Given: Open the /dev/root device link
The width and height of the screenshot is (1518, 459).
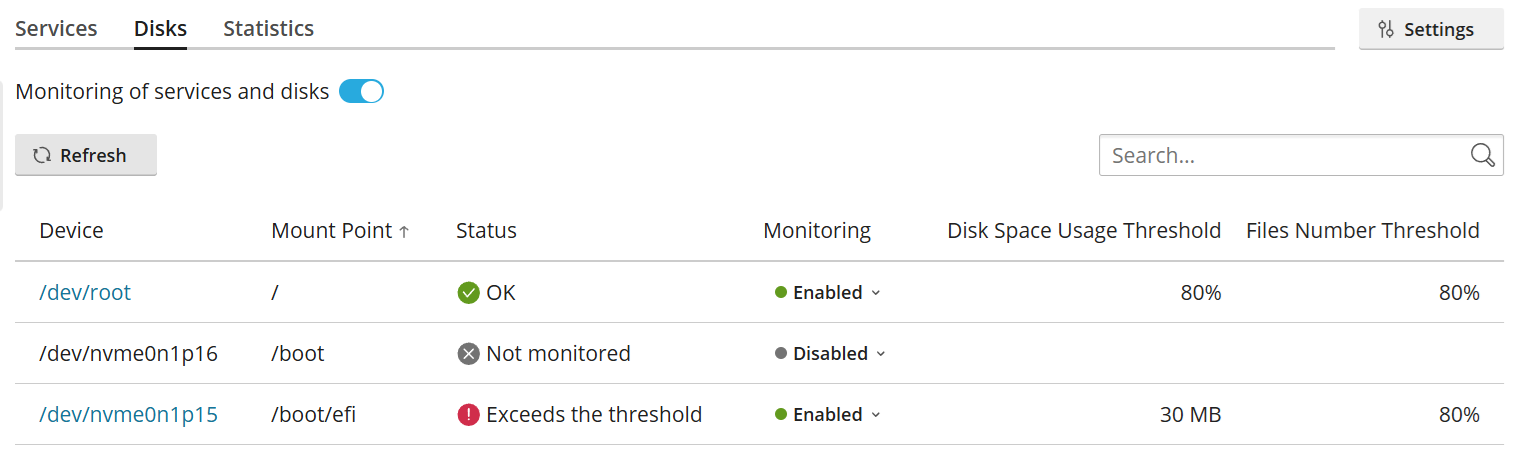Looking at the screenshot, I should 85,293.
